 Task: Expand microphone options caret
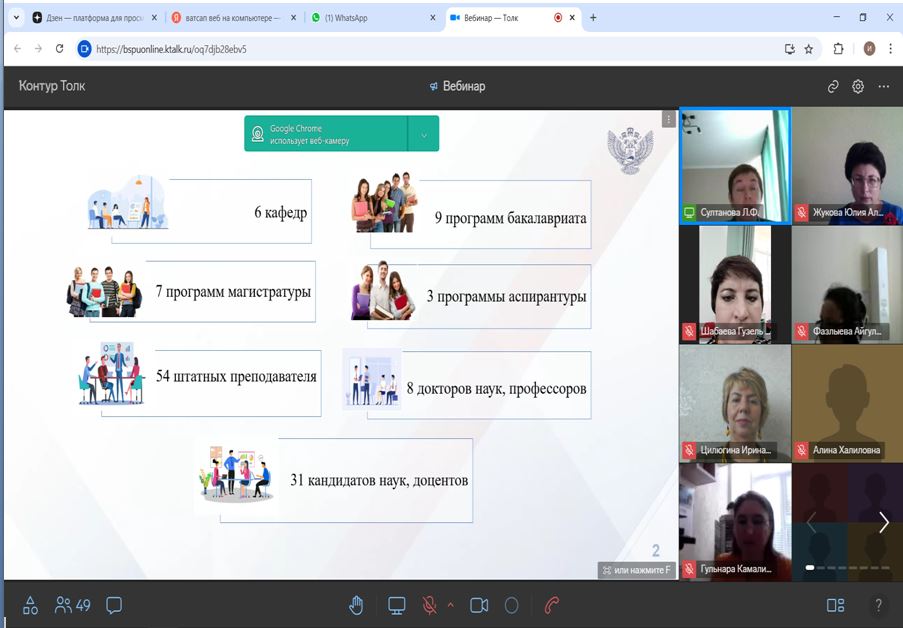[x=450, y=605]
